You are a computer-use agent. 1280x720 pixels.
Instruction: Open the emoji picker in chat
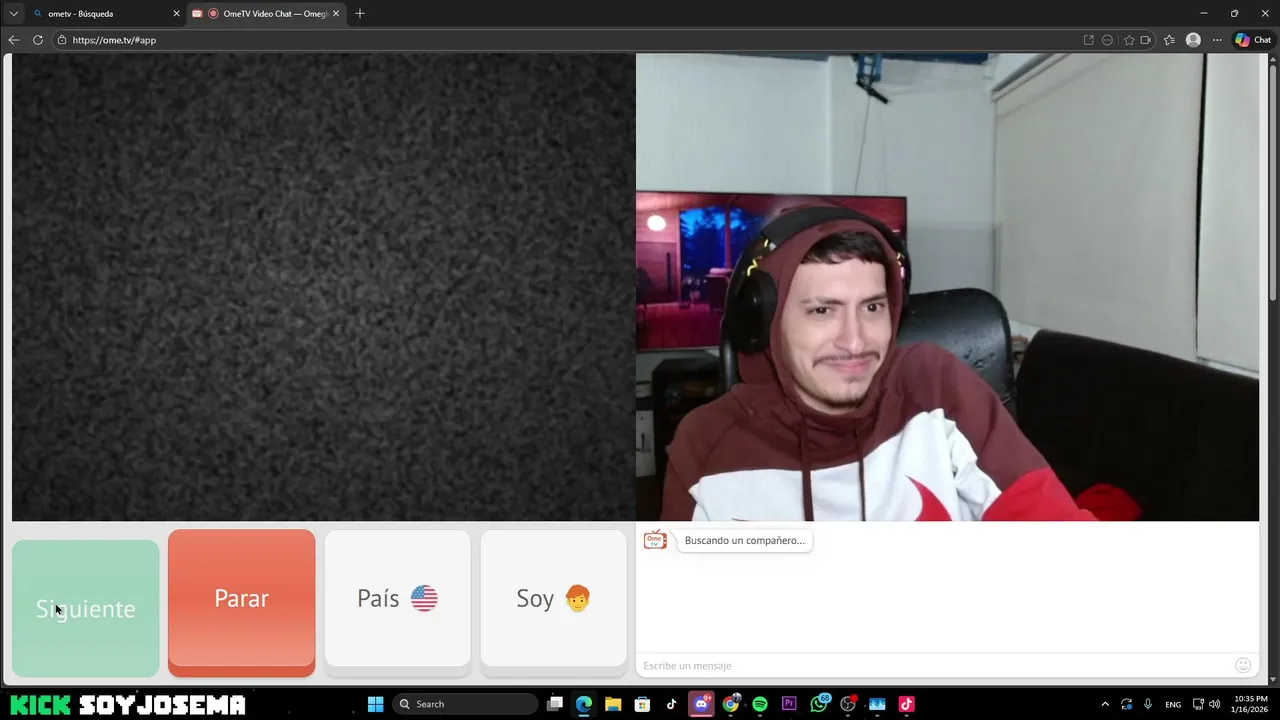(x=1243, y=665)
